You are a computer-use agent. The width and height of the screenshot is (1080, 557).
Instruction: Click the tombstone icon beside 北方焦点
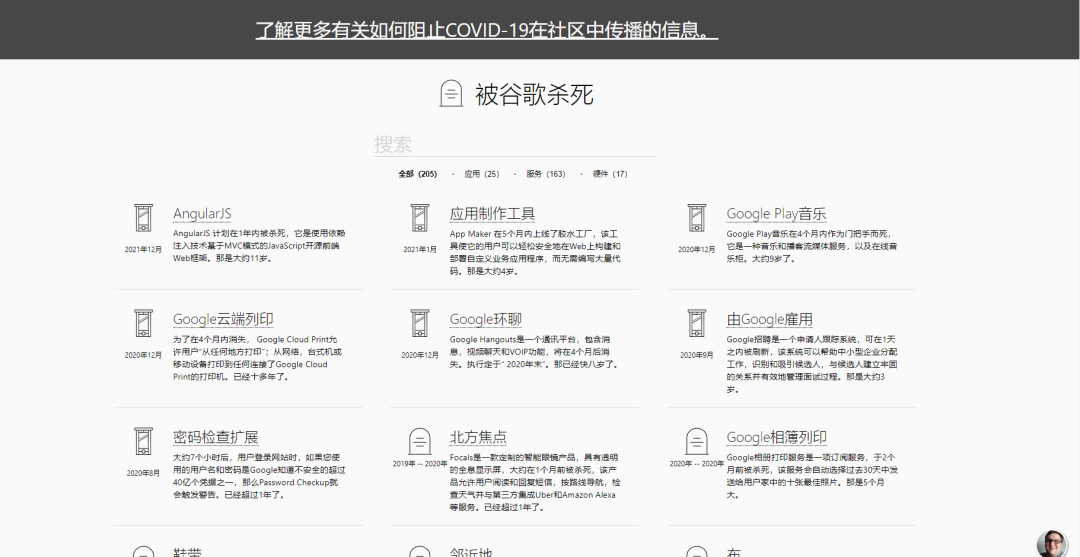coord(420,441)
